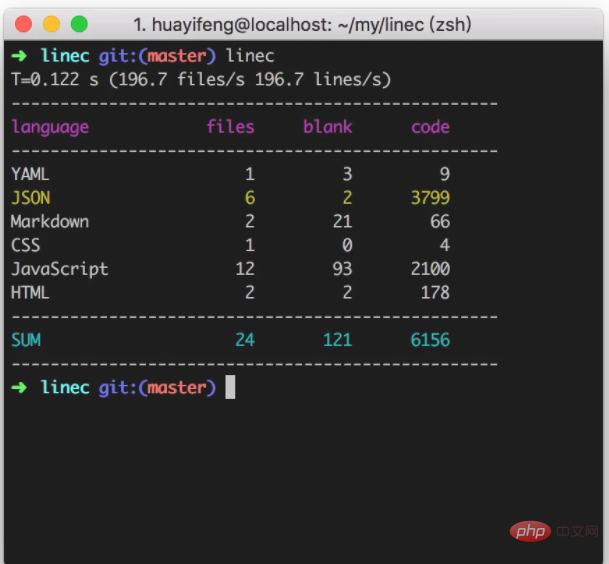Click the green maximize window button
The width and height of the screenshot is (609, 564).
tap(78, 23)
